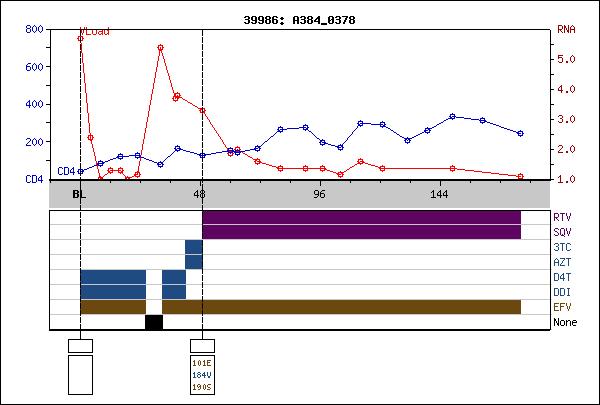The width and height of the screenshot is (600, 405).
Task: Click the first D4T treatment block
Action: tap(113, 277)
